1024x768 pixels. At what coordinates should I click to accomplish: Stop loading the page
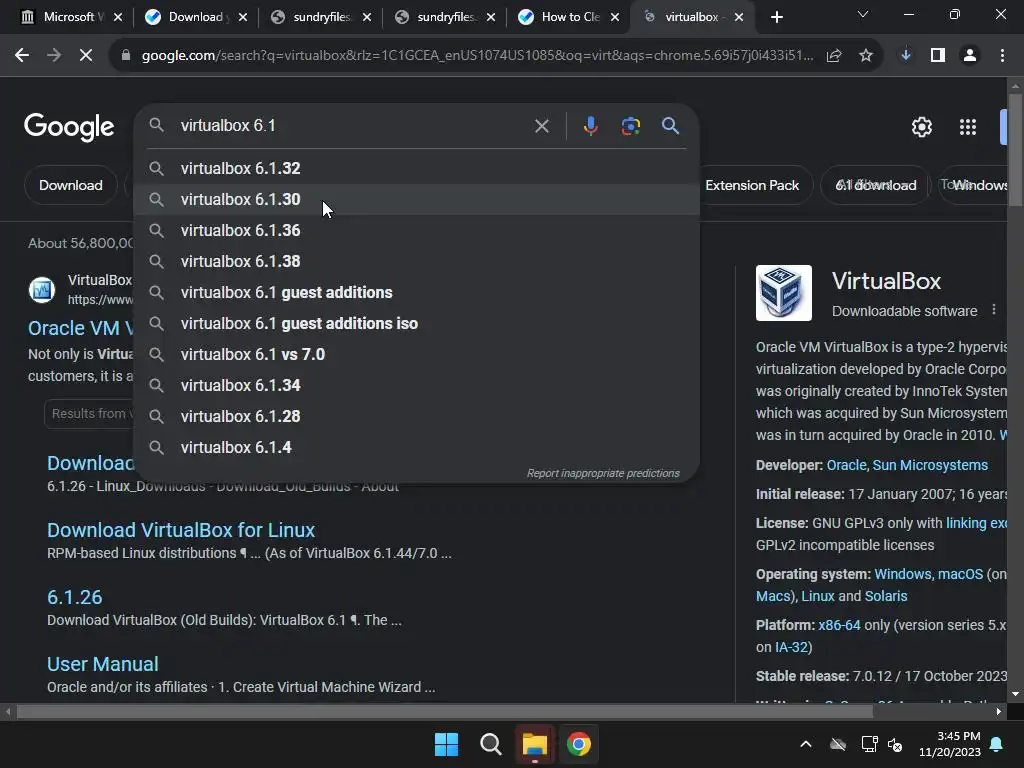click(86, 56)
